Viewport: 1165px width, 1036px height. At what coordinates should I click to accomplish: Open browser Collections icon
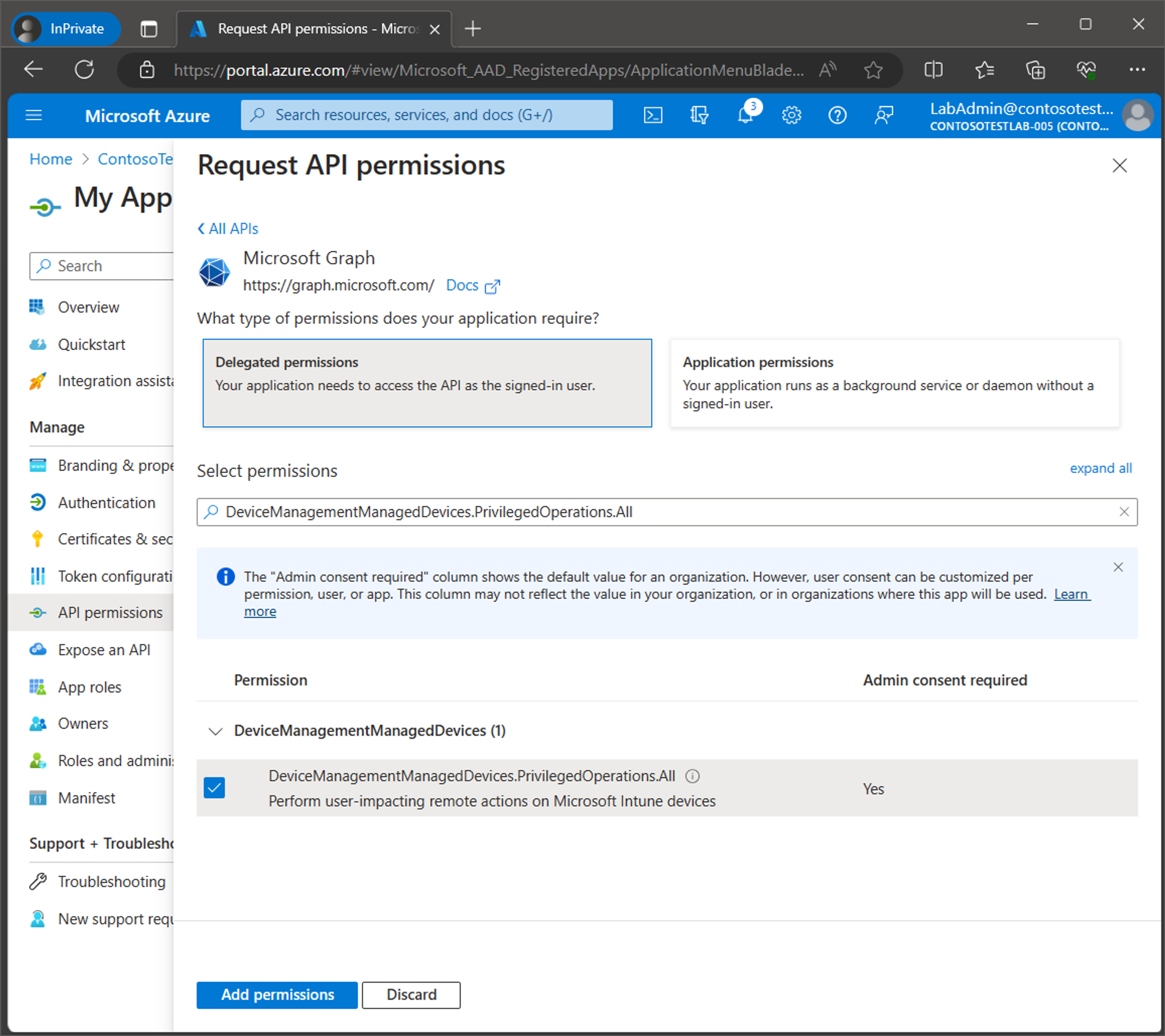[x=1035, y=70]
